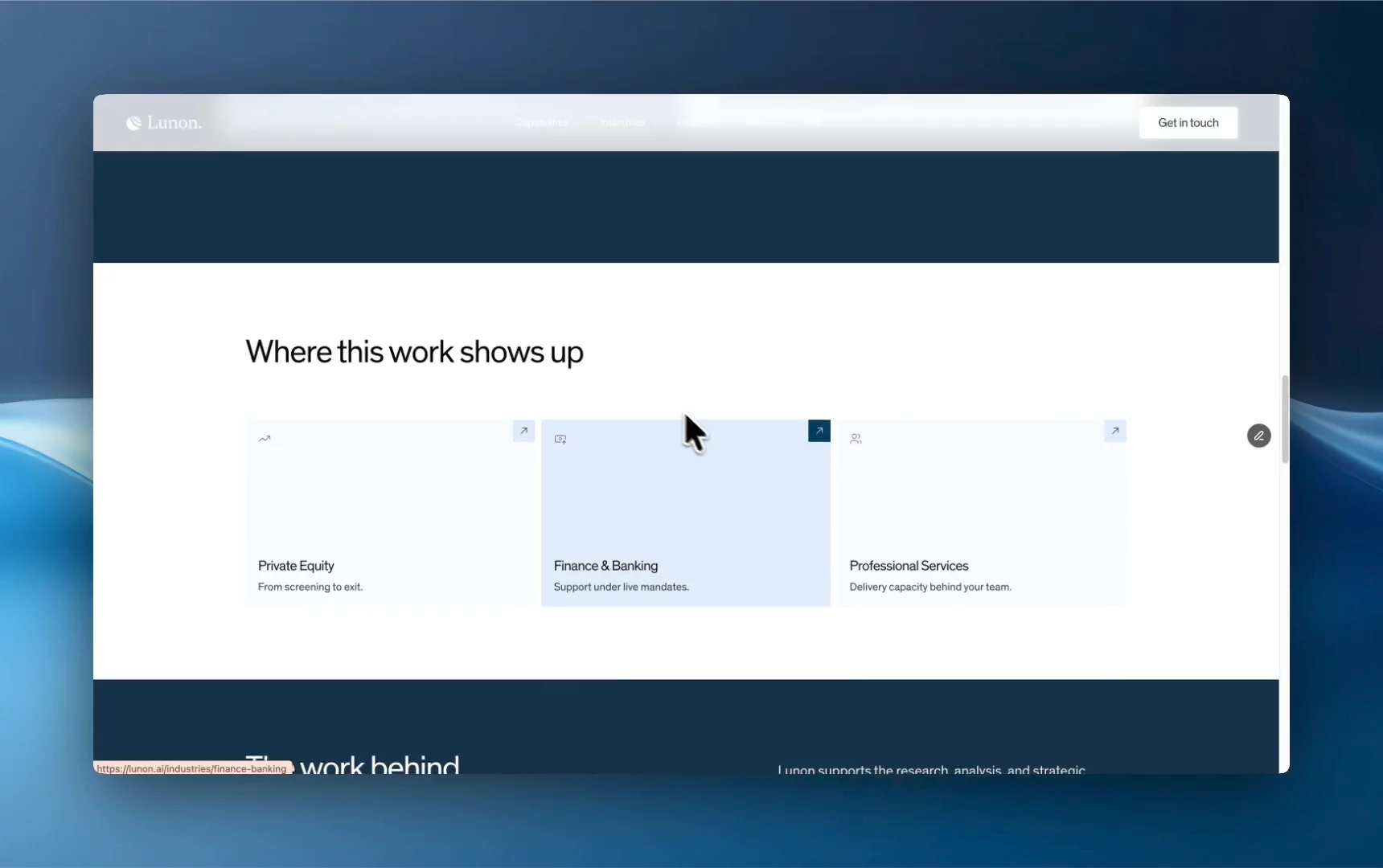Screen dimensions: 1383x868
Task: Open the Professional Services title link
Action: click(909, 566)
